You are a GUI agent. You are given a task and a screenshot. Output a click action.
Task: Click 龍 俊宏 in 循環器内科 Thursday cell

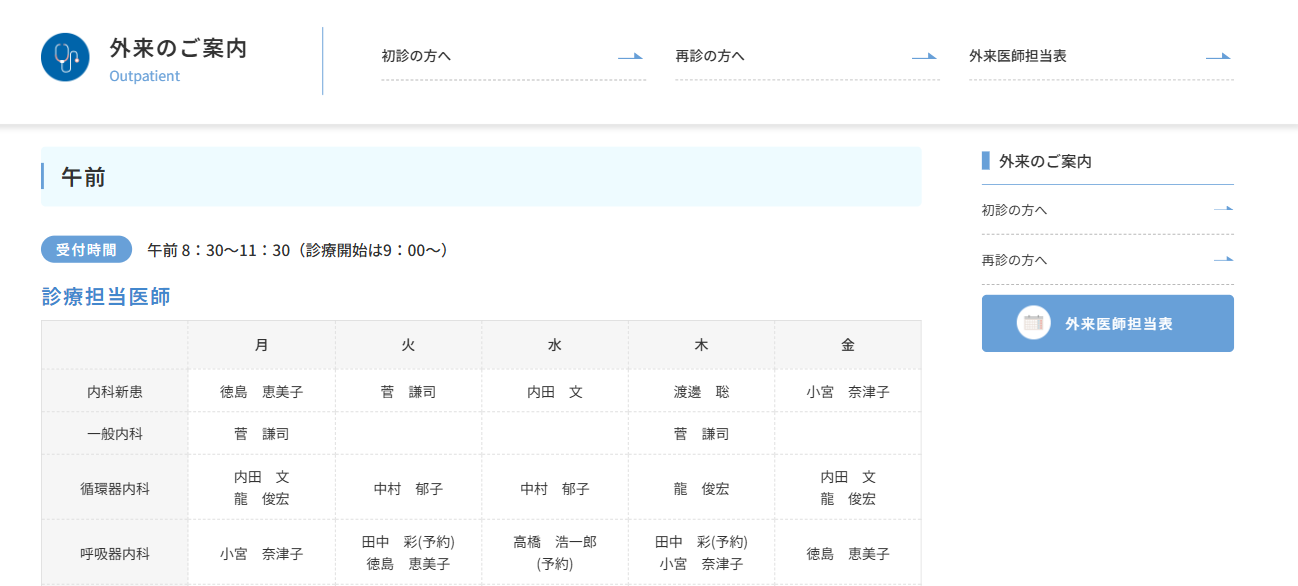point(701,489)
